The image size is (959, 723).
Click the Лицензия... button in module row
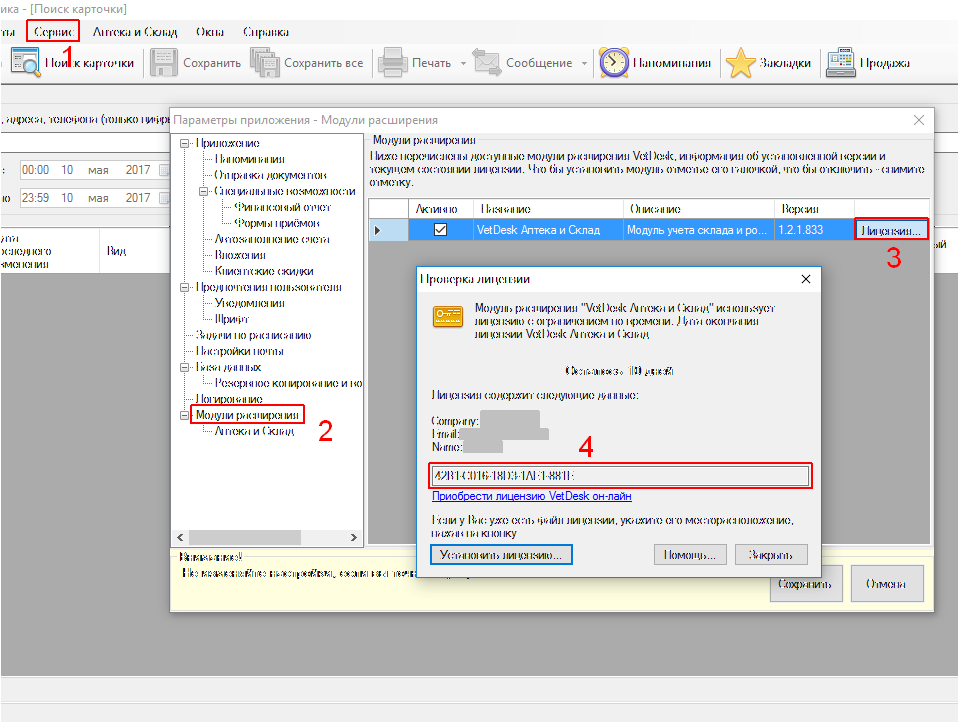tap(891, 230)
